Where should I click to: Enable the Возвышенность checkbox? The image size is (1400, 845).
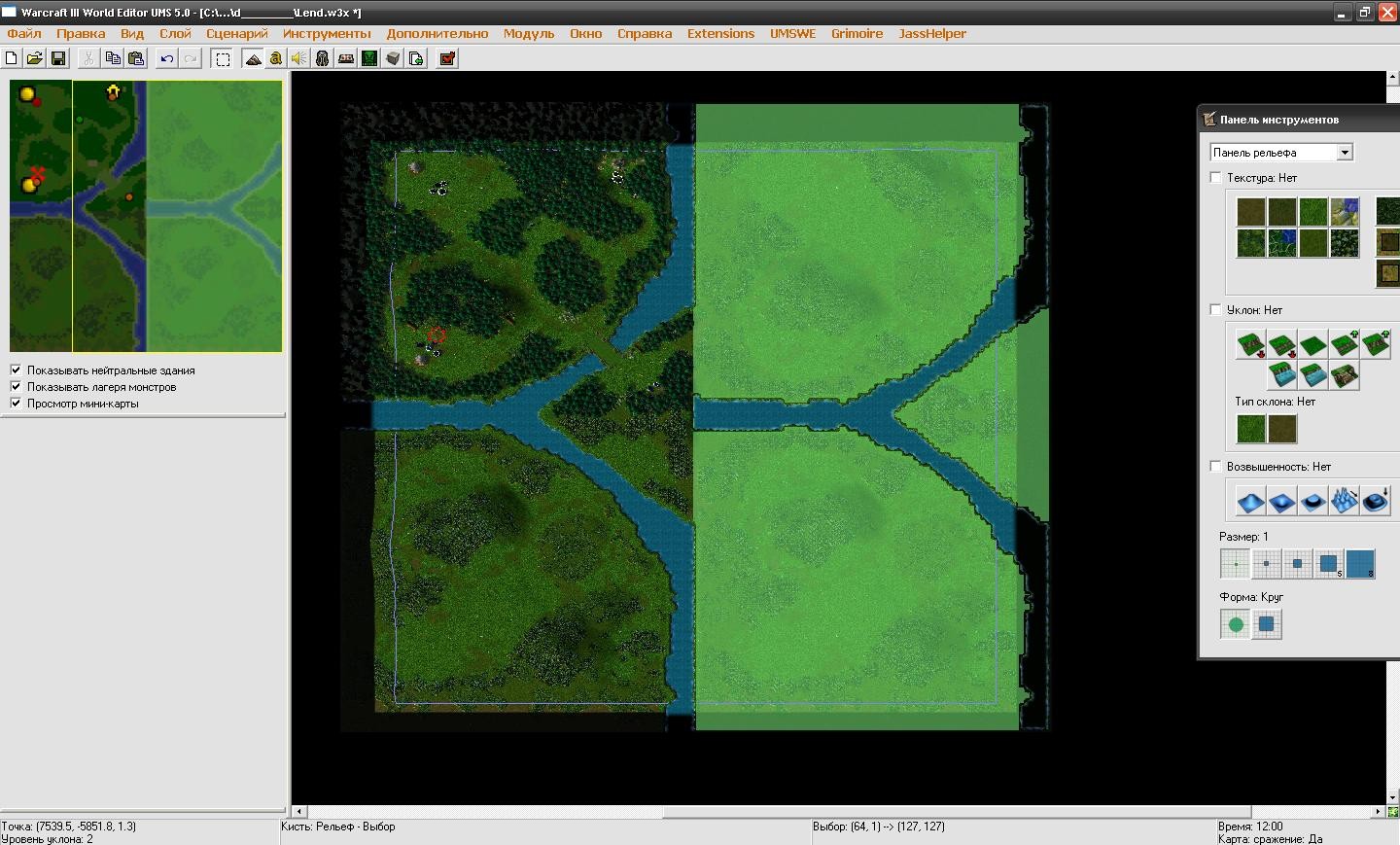click(x=1215, y=466)
